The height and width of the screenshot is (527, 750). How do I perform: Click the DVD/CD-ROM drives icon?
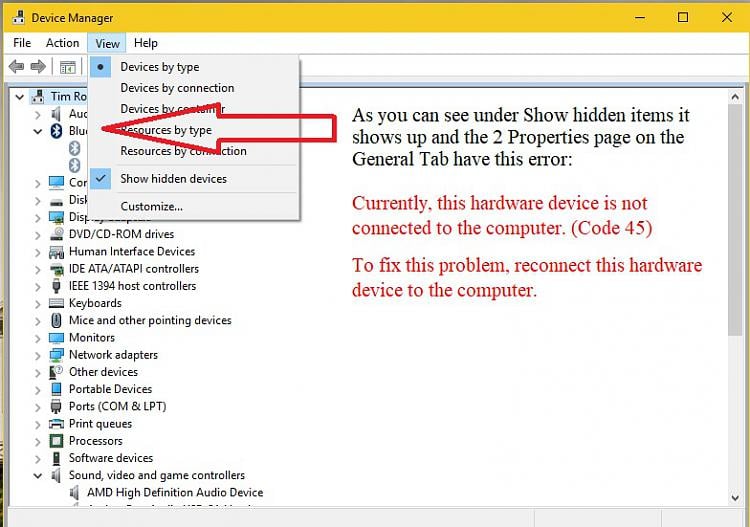point(56,234)
